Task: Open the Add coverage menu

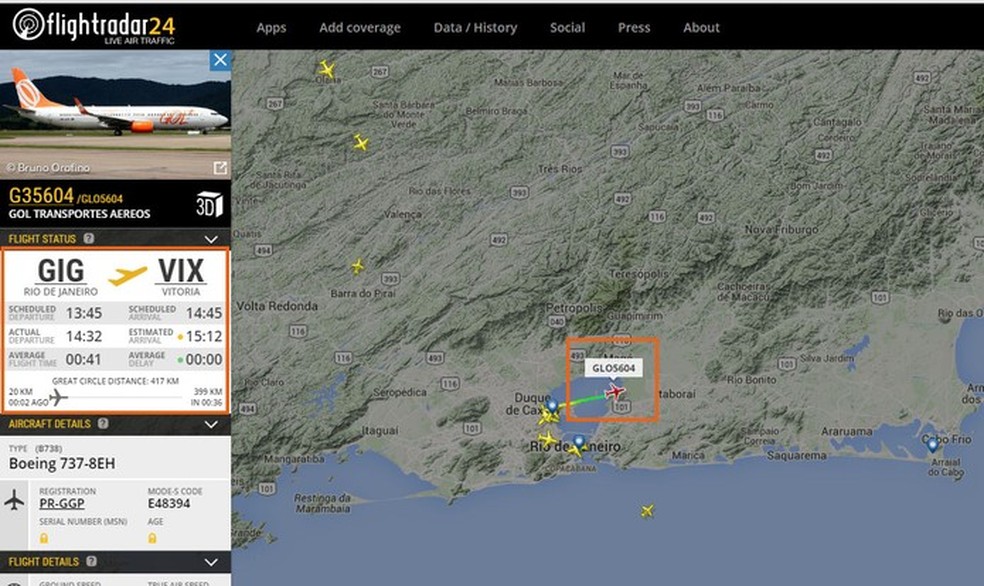Action: click(x=359, y=27)
